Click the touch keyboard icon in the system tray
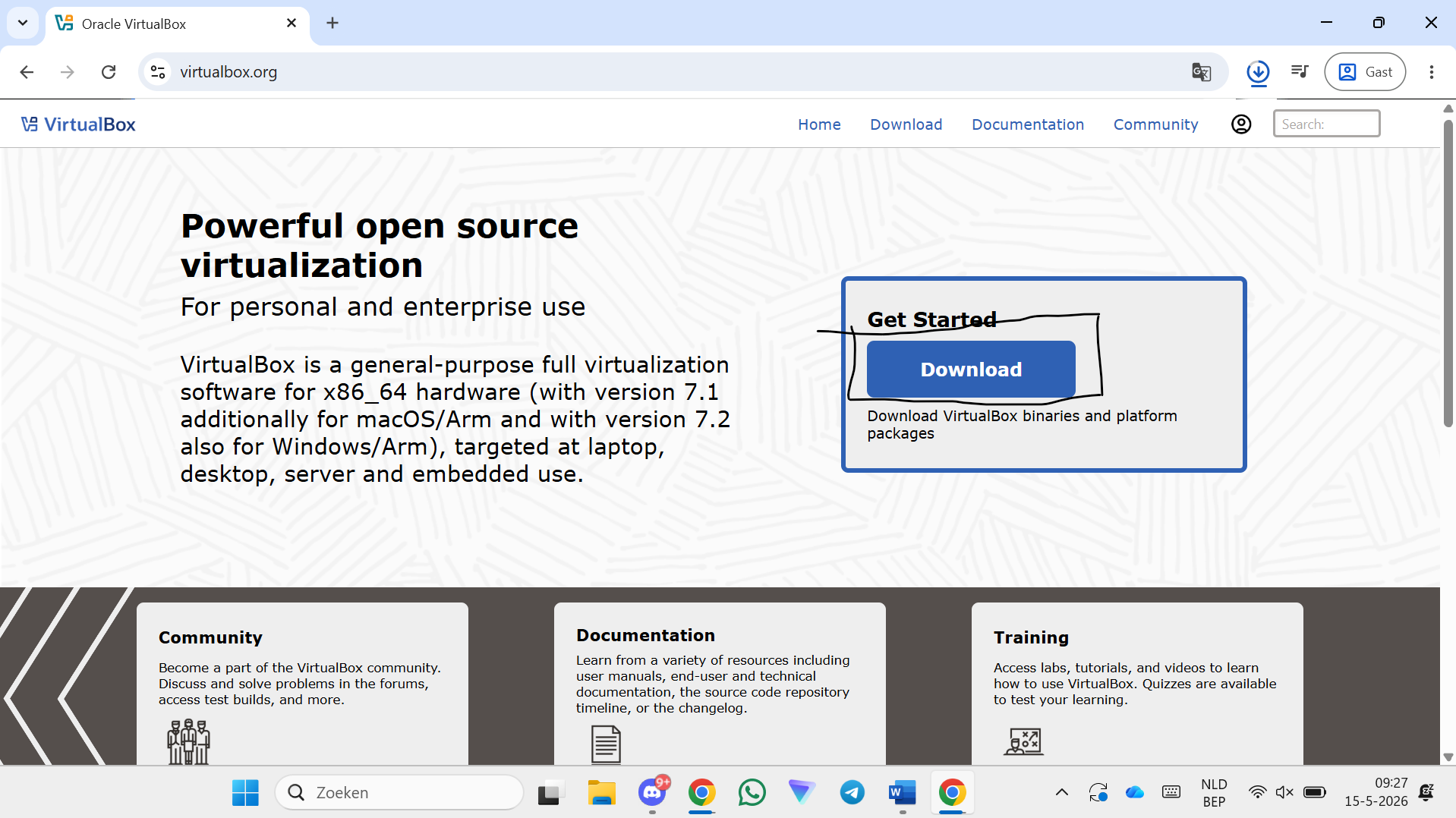The height and width of the screenshot is (818, 1456). pyautogui.click(x=1171, y=793)
